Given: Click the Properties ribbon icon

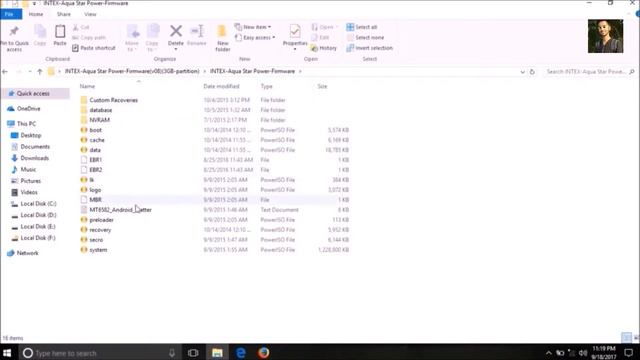Looking at the screenshot, I should [295, 31].
